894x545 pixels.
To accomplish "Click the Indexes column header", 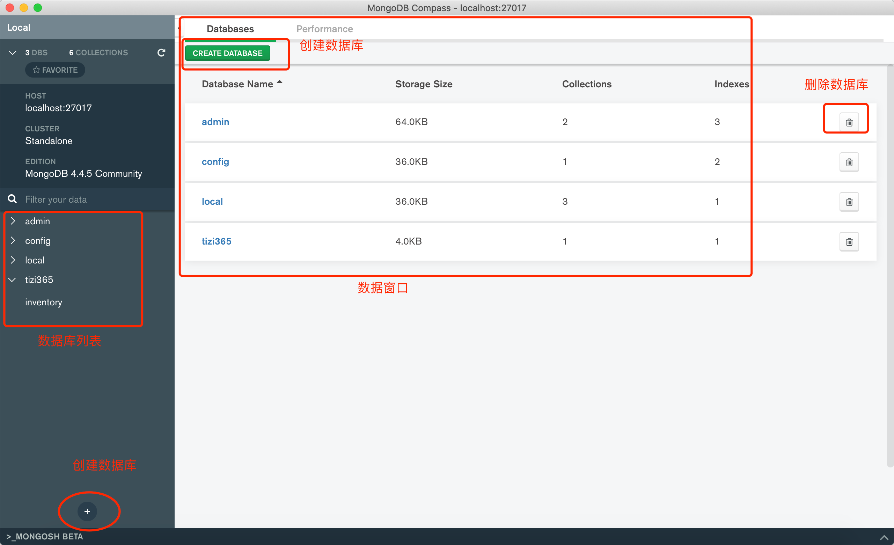I will (x=732, y=84).
